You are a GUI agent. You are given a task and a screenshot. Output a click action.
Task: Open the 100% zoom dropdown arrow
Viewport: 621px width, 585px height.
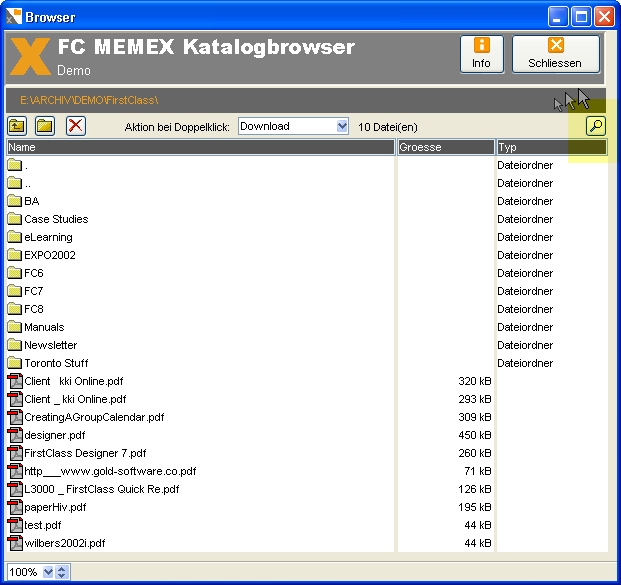[48, 572]
